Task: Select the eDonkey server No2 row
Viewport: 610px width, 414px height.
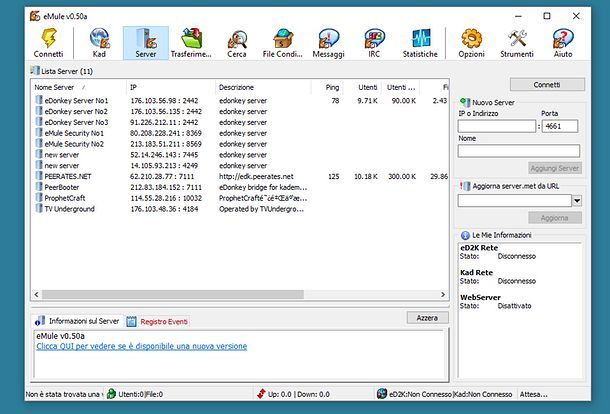Action: click(x=240, y=111)
